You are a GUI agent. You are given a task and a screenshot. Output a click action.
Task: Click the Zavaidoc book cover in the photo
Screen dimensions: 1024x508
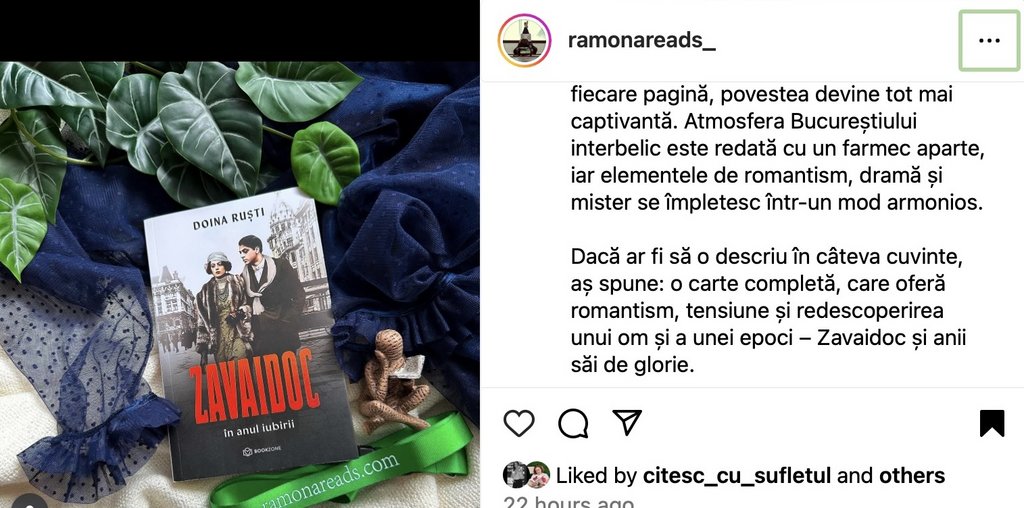click(250, 334)
